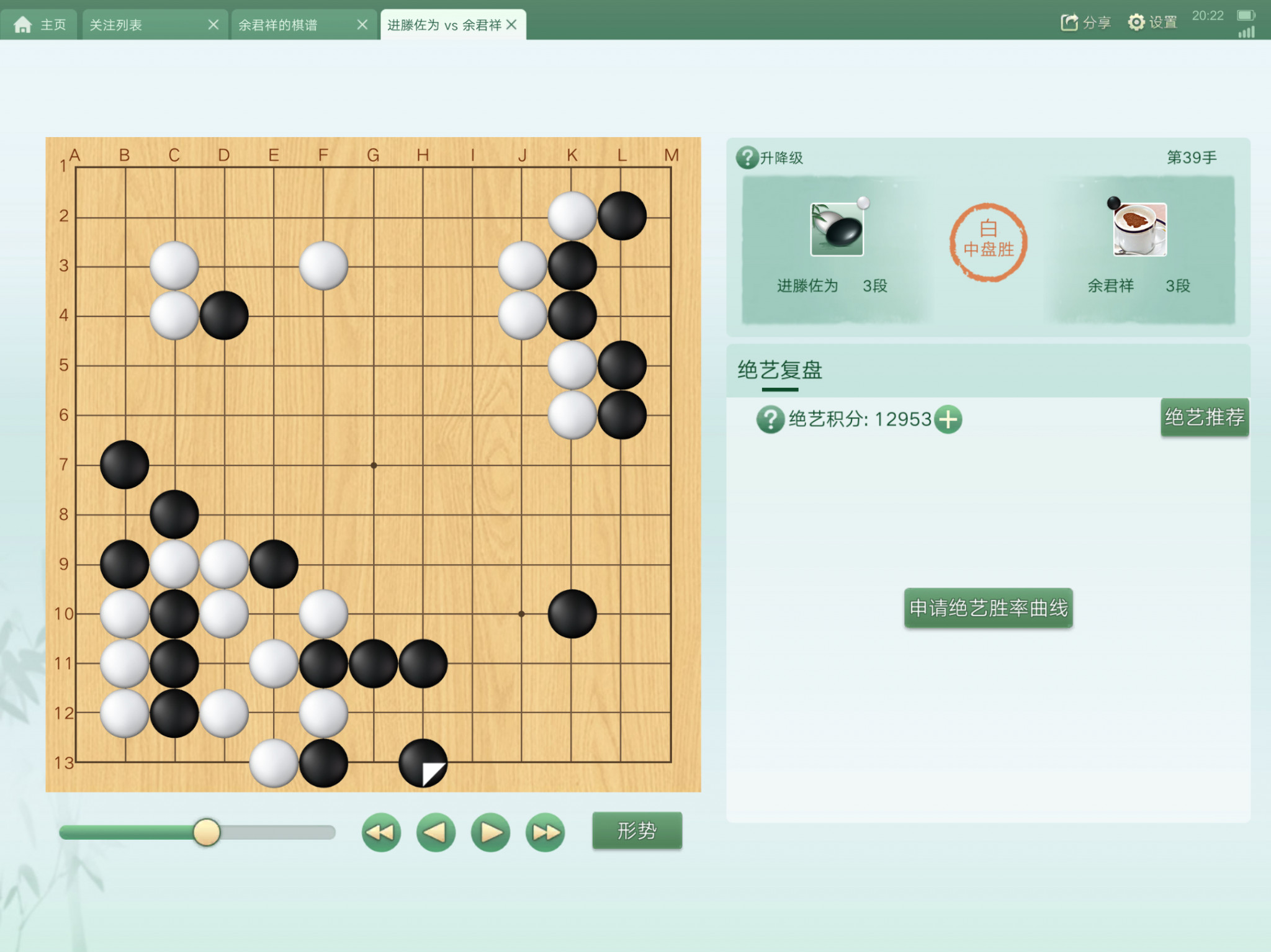
Task: Jump to last move with fast-forward
Action: [545, 832]
